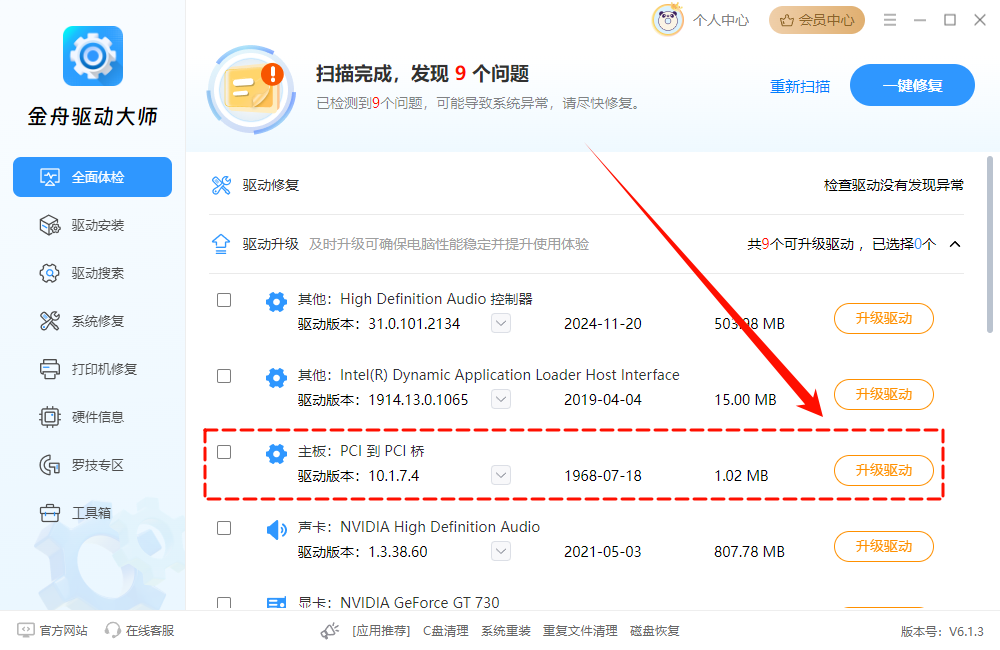Click the 官方网站 monitor icon
1000x650 pixels.
(26, 630)
